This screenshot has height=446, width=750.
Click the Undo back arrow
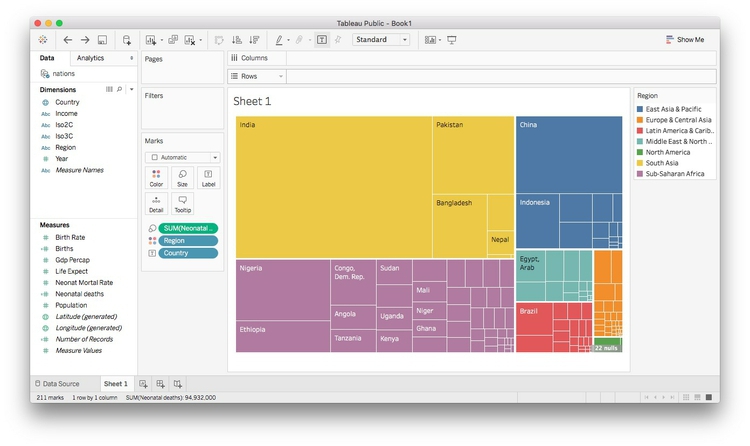pyautogui.click(x=68, y=40)
